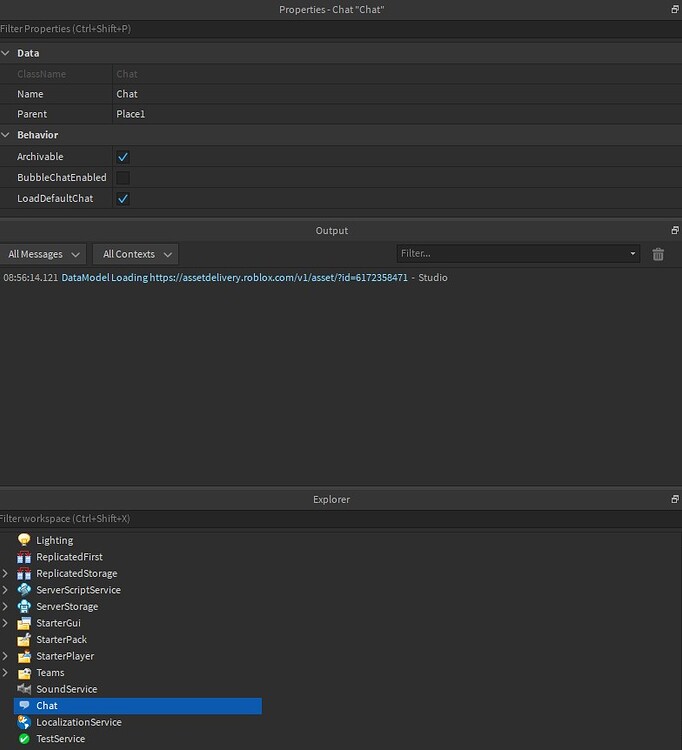
Task: Edit the Name property value Chat
Action: tap(397, 94)
